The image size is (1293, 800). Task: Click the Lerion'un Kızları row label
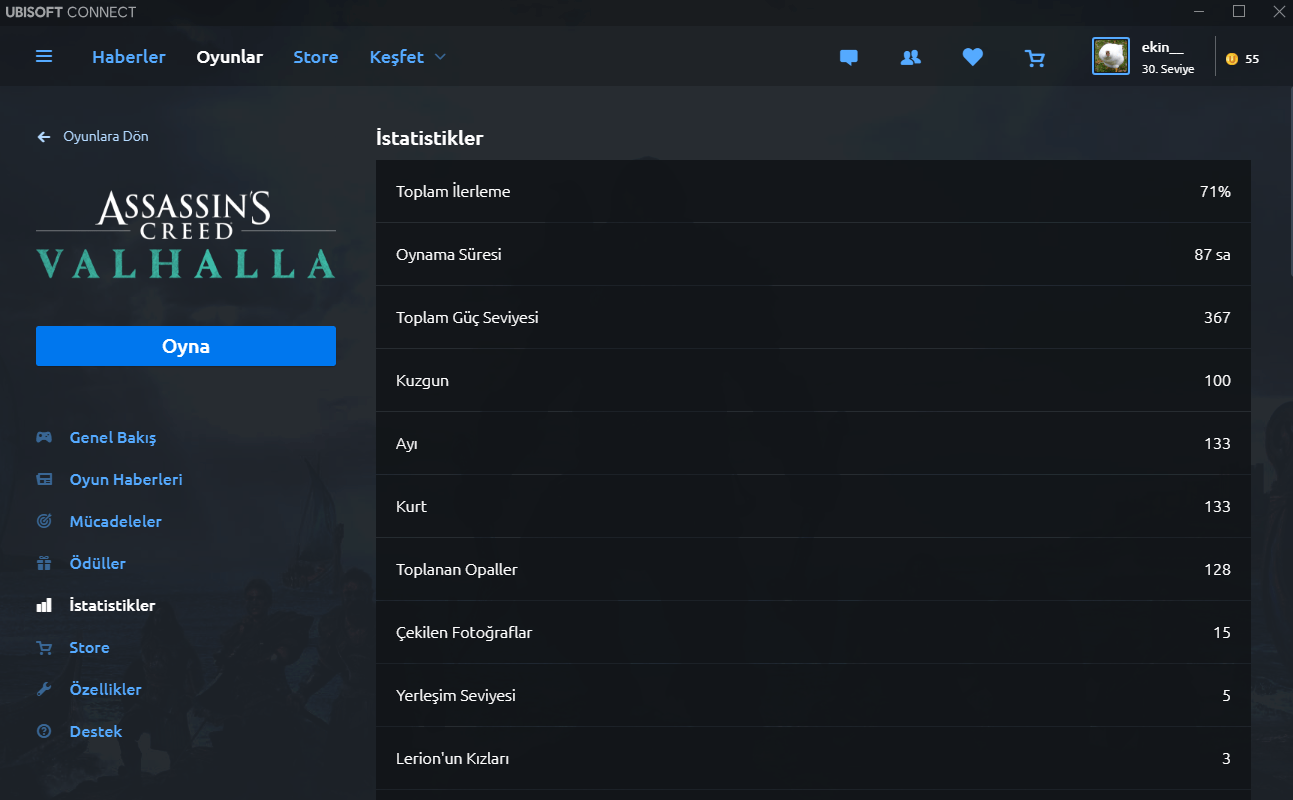coord(453,759)
